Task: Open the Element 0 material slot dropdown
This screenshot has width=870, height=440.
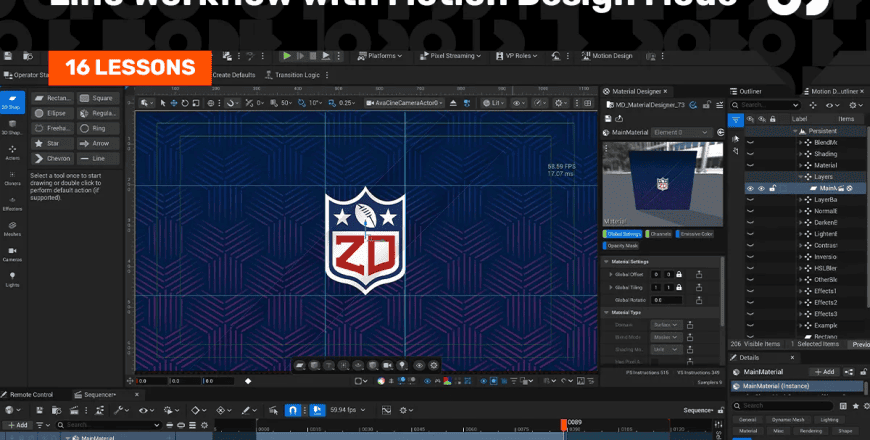Action: (x=681, y=133)
